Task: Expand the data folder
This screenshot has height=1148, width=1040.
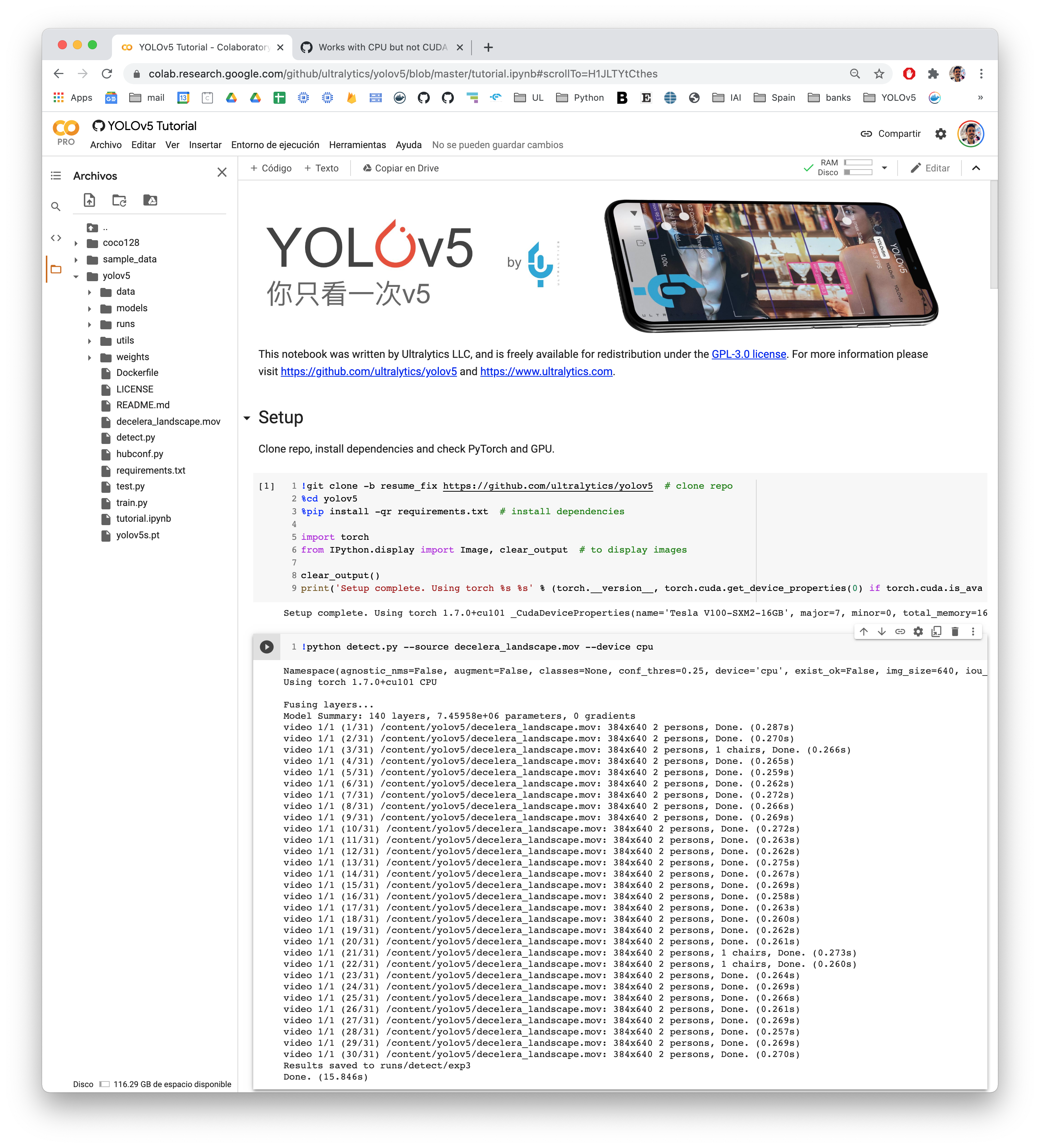Action: pos(89,292)
